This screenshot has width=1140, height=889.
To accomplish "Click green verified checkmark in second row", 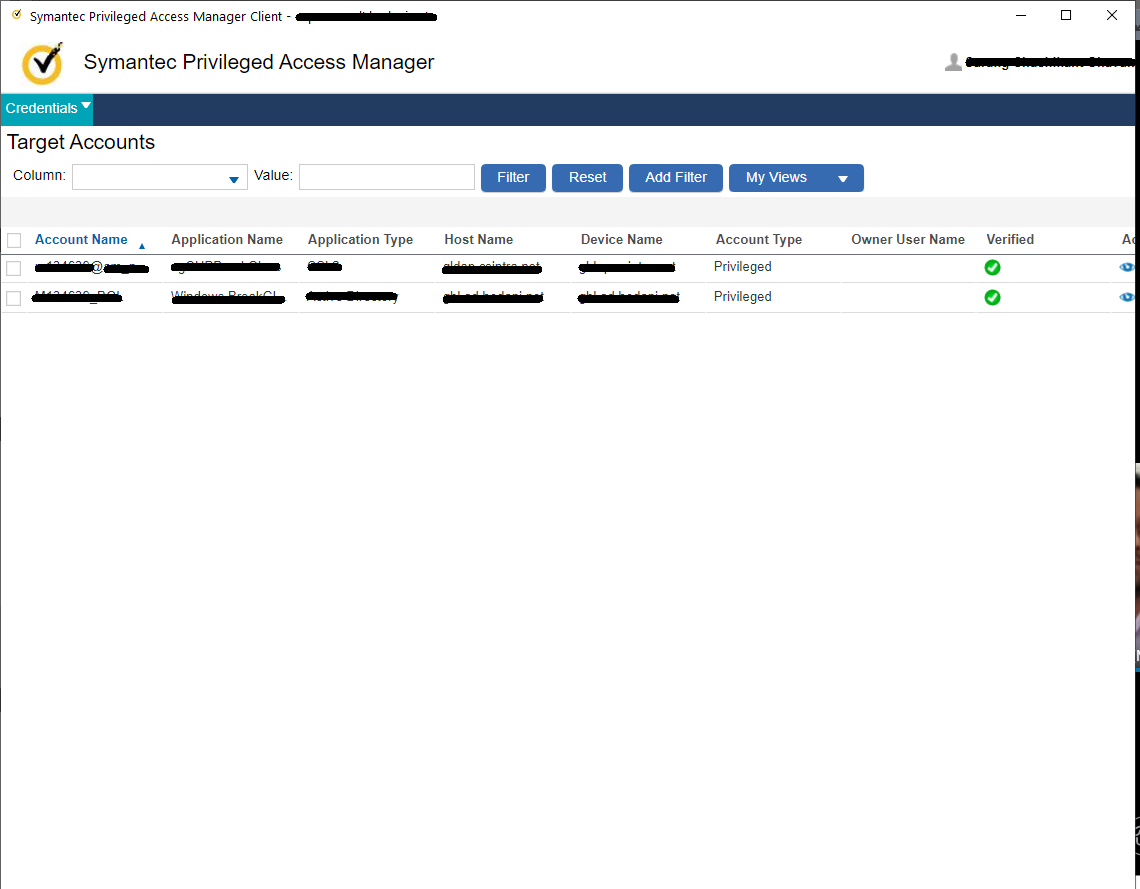I will (992, 297).
